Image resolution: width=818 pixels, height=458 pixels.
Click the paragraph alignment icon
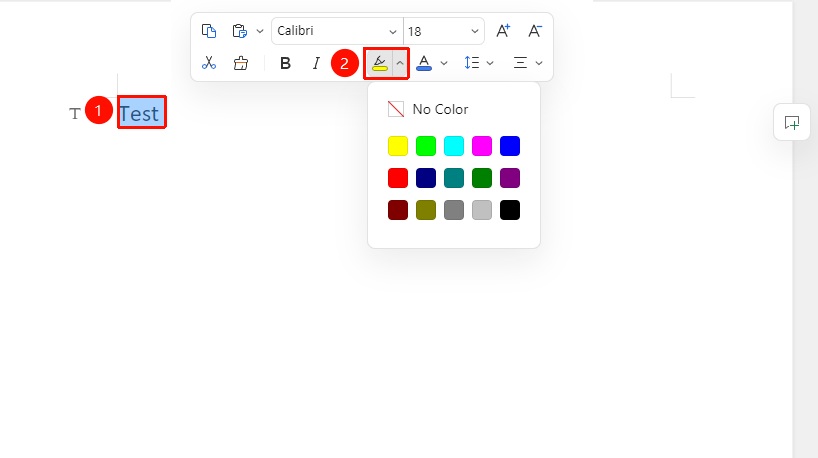(x=520, y=63)
